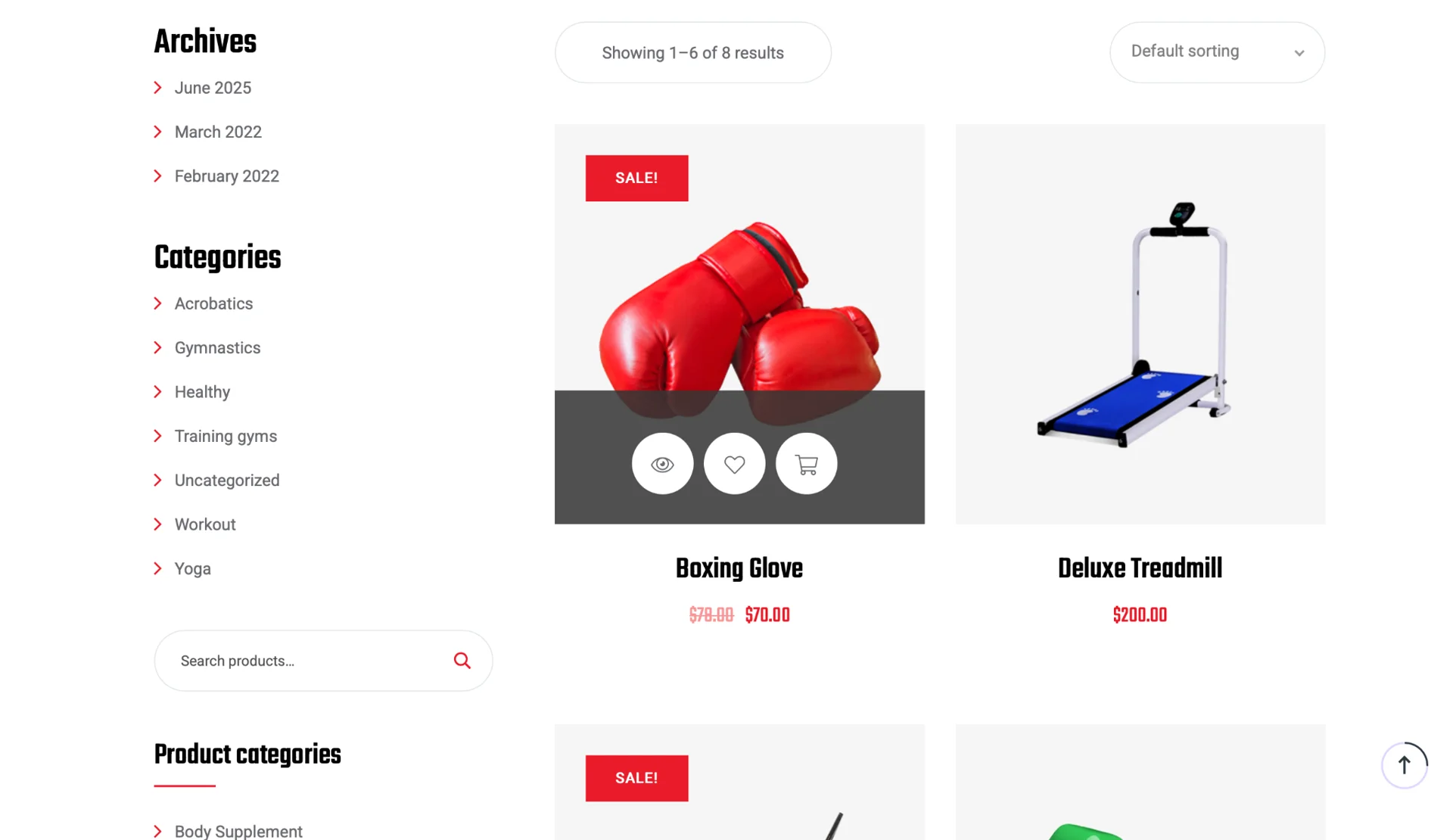Add Boxing Glove to wishlist heart icon
The width and height of the screenshot is (1453, 840).
point(734,464)
